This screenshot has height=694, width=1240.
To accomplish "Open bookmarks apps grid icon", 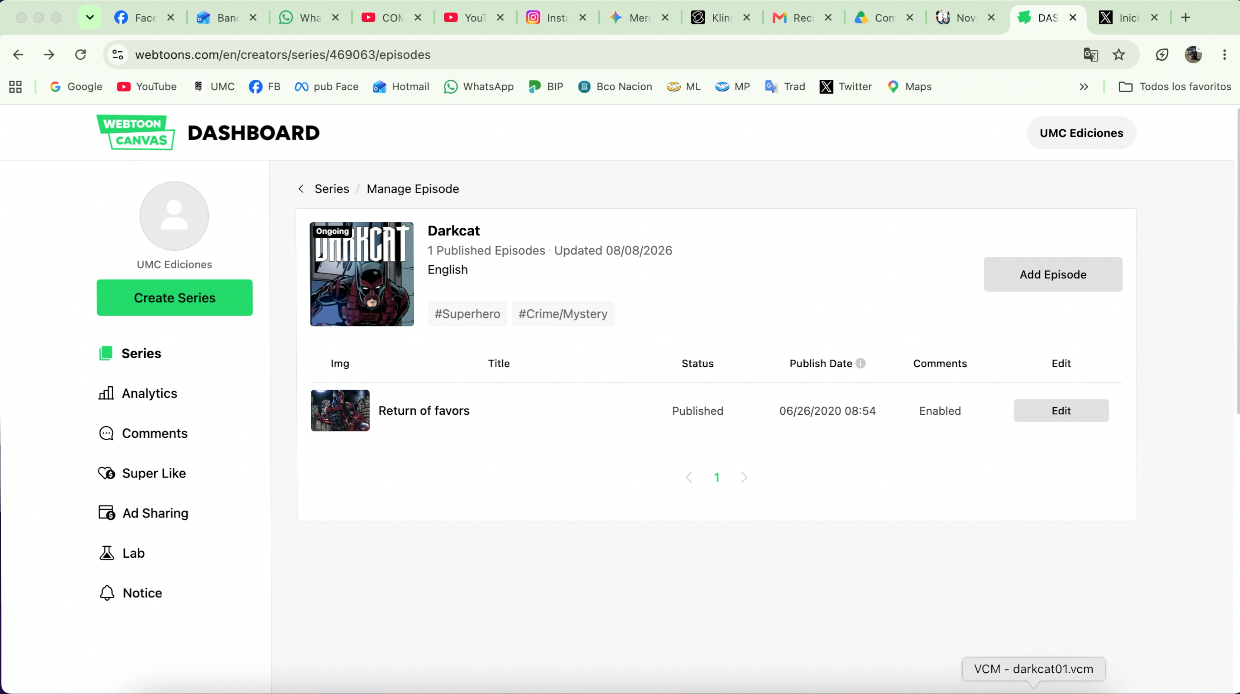I will click(x=15, y=87).
